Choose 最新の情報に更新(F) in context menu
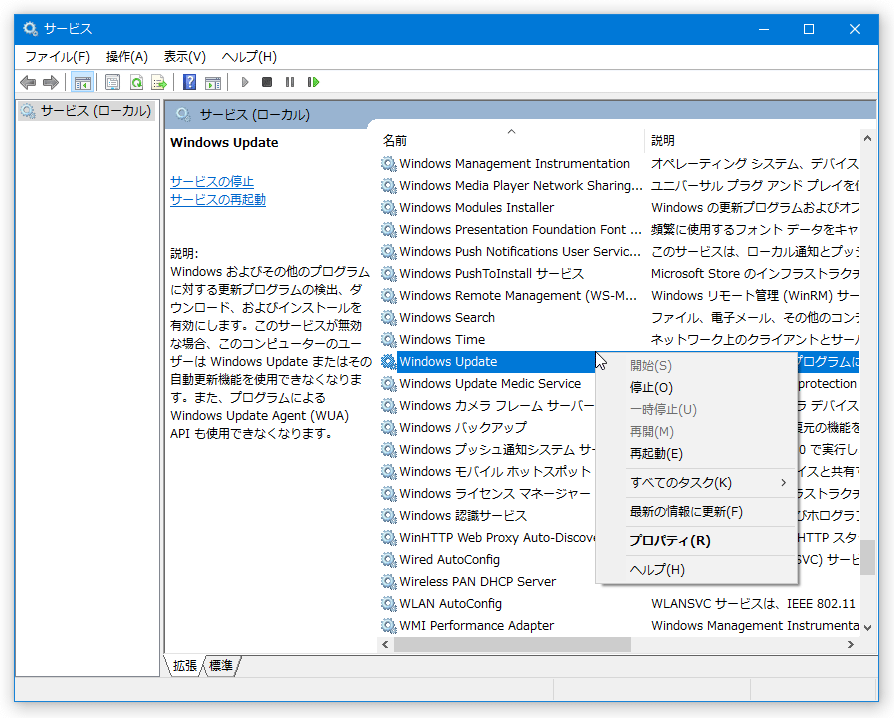This screenshot has height=718, width=894. click(x=696, y=512)
